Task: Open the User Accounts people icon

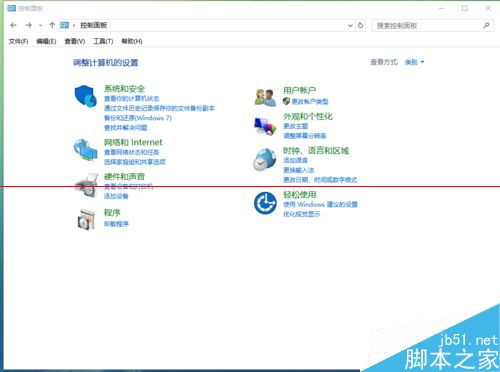Action: pyautogui.click(x=265, y=97)
